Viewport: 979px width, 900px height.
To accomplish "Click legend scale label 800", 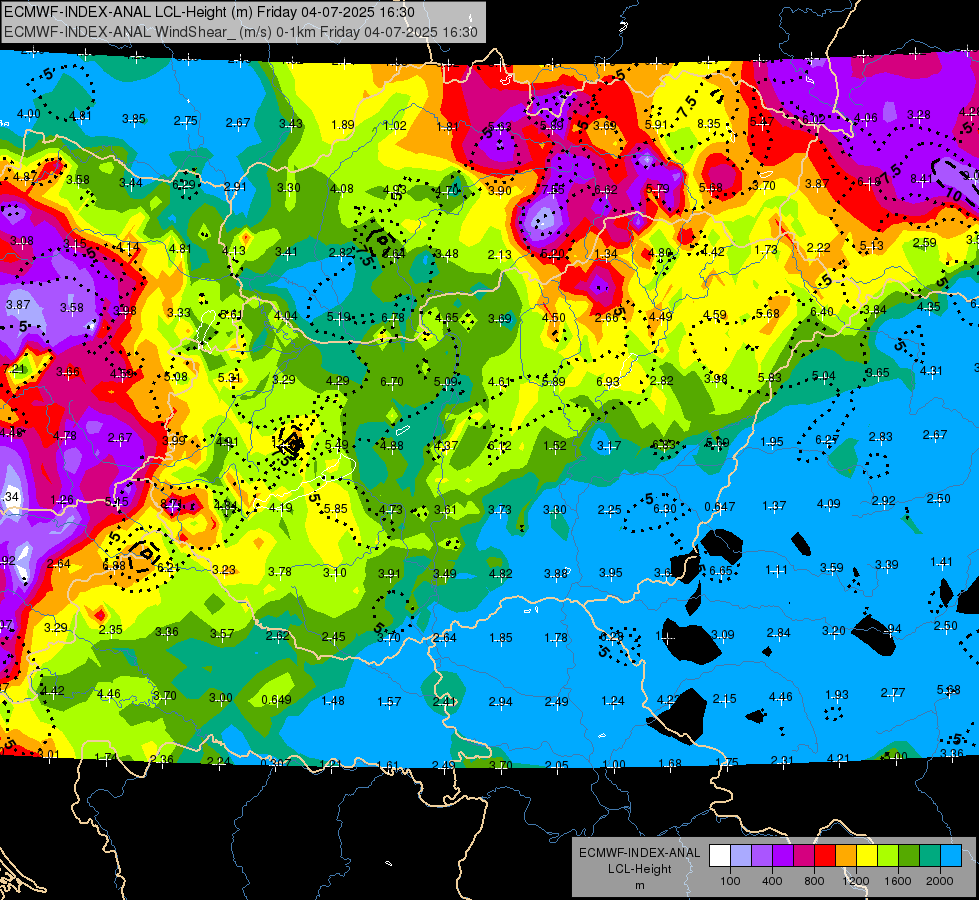I will click(x=814, y=881).
